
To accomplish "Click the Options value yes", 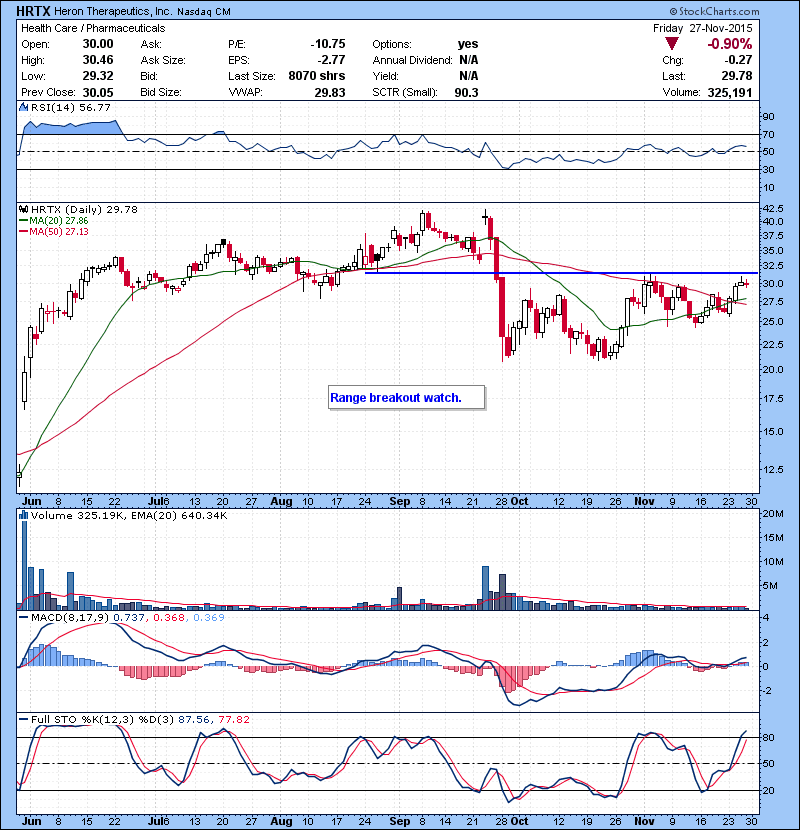I will (x=468, y=44).
